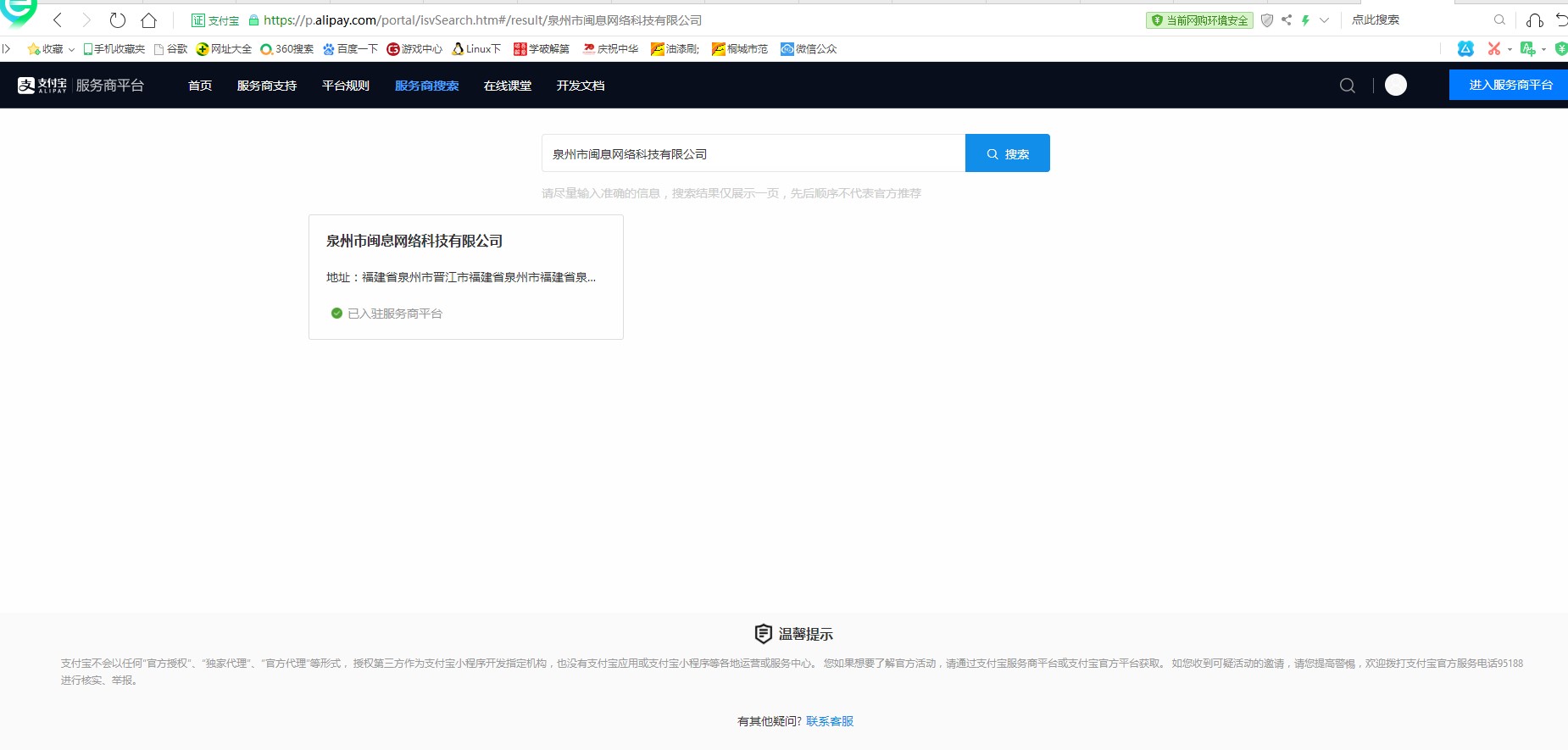Go to browser home page icon
This screenshot has width=1568, height=750.
click(x=148, y=20)
